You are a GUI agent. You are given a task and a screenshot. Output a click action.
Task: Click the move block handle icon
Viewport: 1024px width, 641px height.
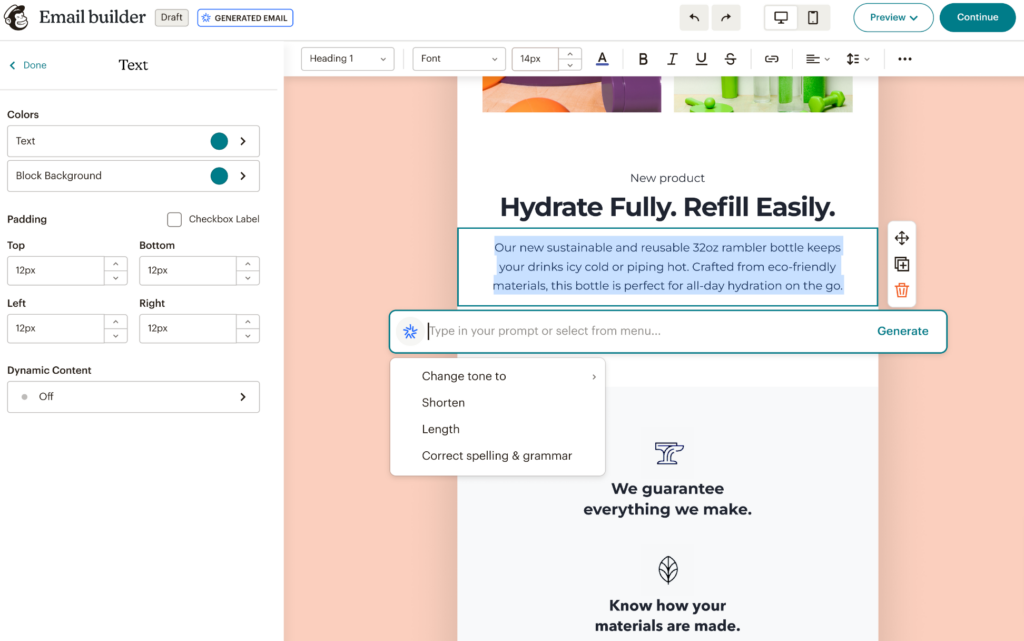(902, 238)
